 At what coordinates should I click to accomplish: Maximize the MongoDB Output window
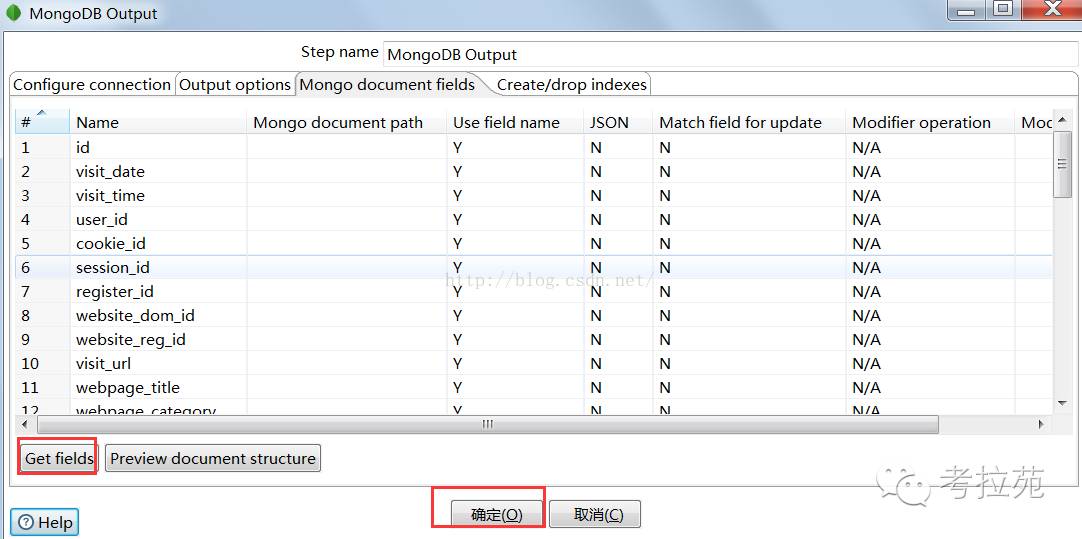1005,8
